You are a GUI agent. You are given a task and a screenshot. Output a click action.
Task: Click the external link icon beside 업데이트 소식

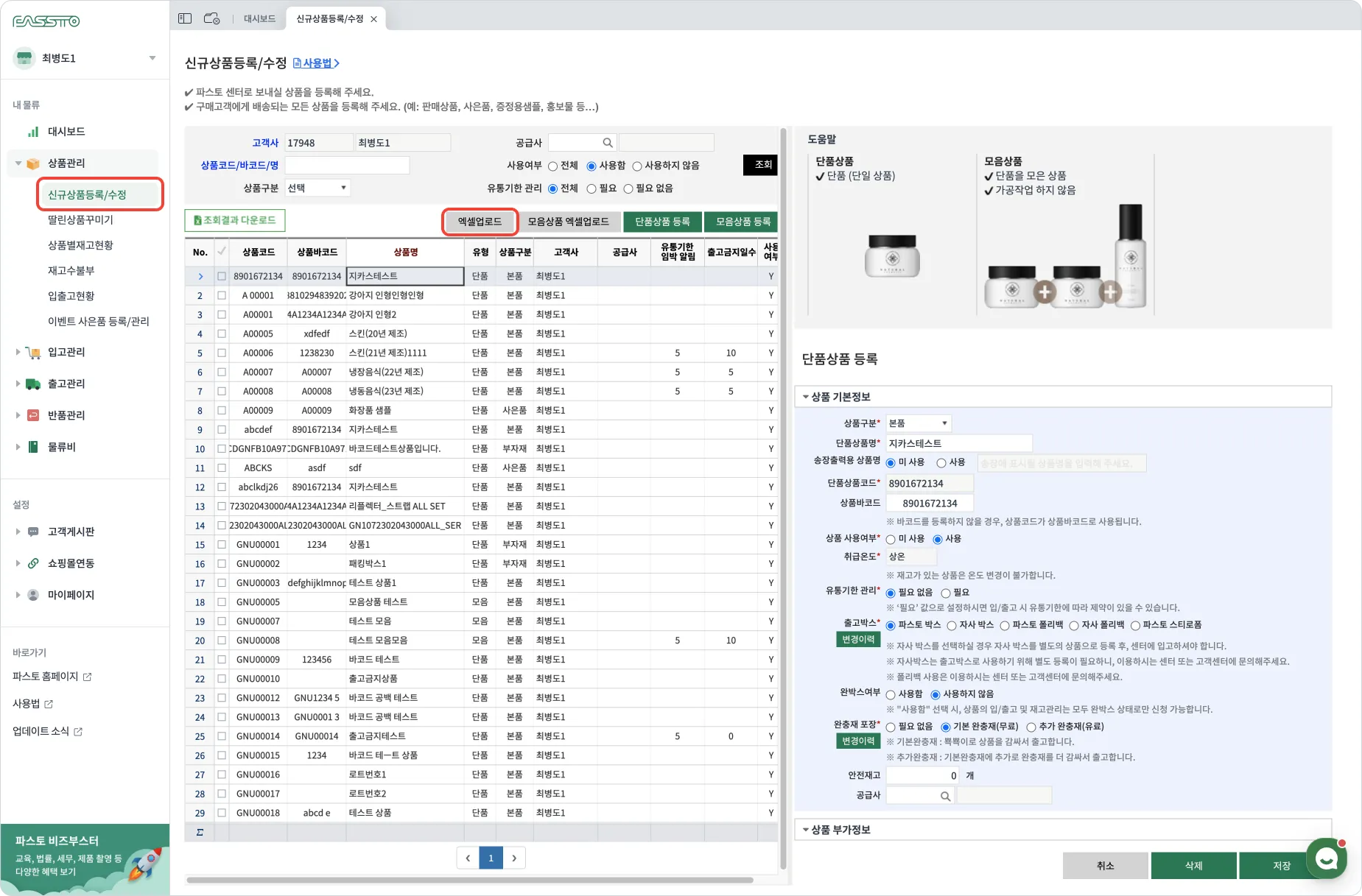pyautogui.click(x=78, y=732)
